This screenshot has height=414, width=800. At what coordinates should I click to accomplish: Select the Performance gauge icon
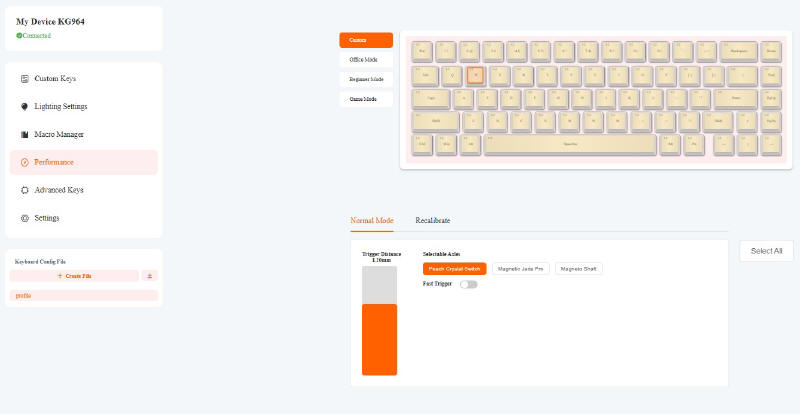point(24,162)
